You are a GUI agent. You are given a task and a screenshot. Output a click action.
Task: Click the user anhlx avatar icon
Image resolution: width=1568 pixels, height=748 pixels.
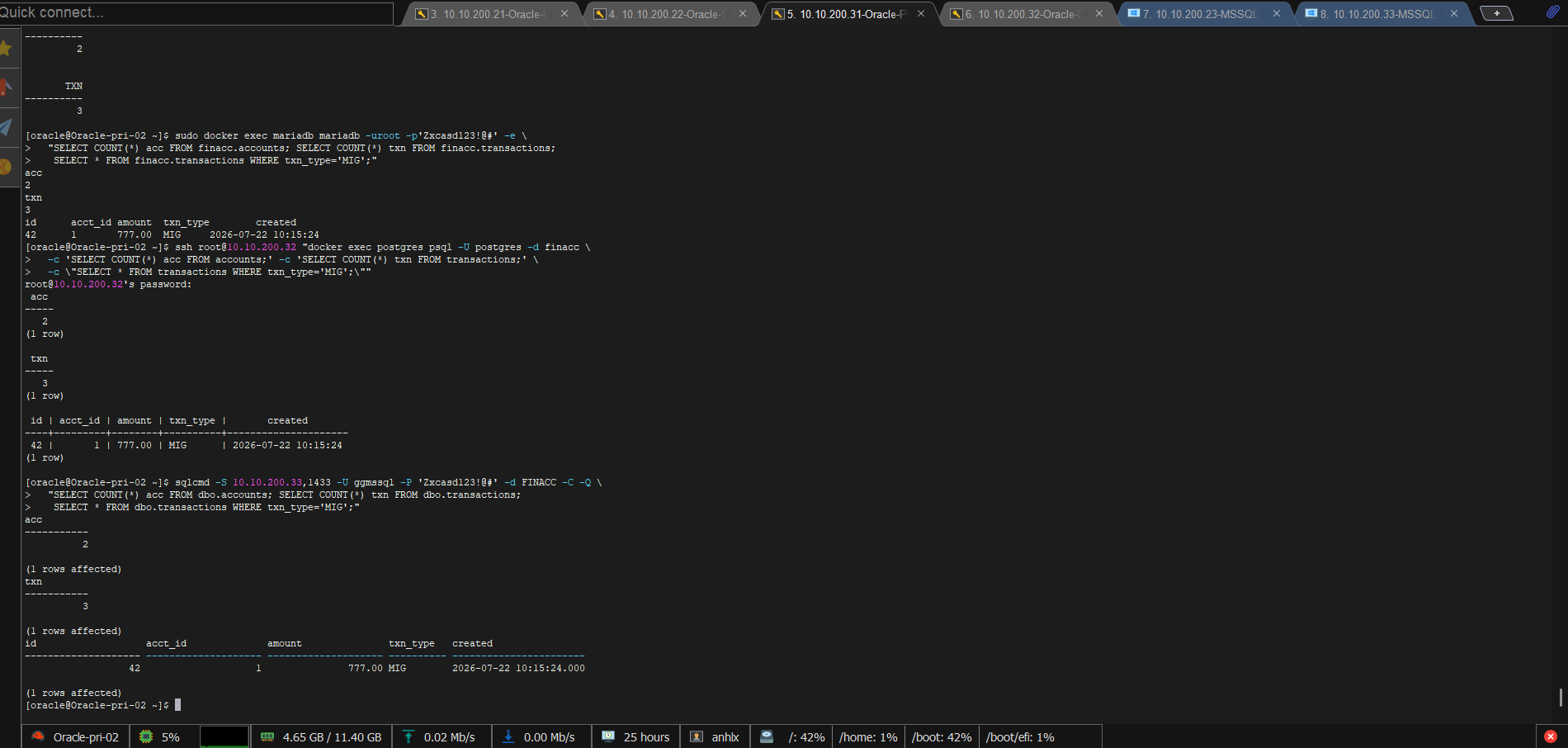click(x=697, y=736)
